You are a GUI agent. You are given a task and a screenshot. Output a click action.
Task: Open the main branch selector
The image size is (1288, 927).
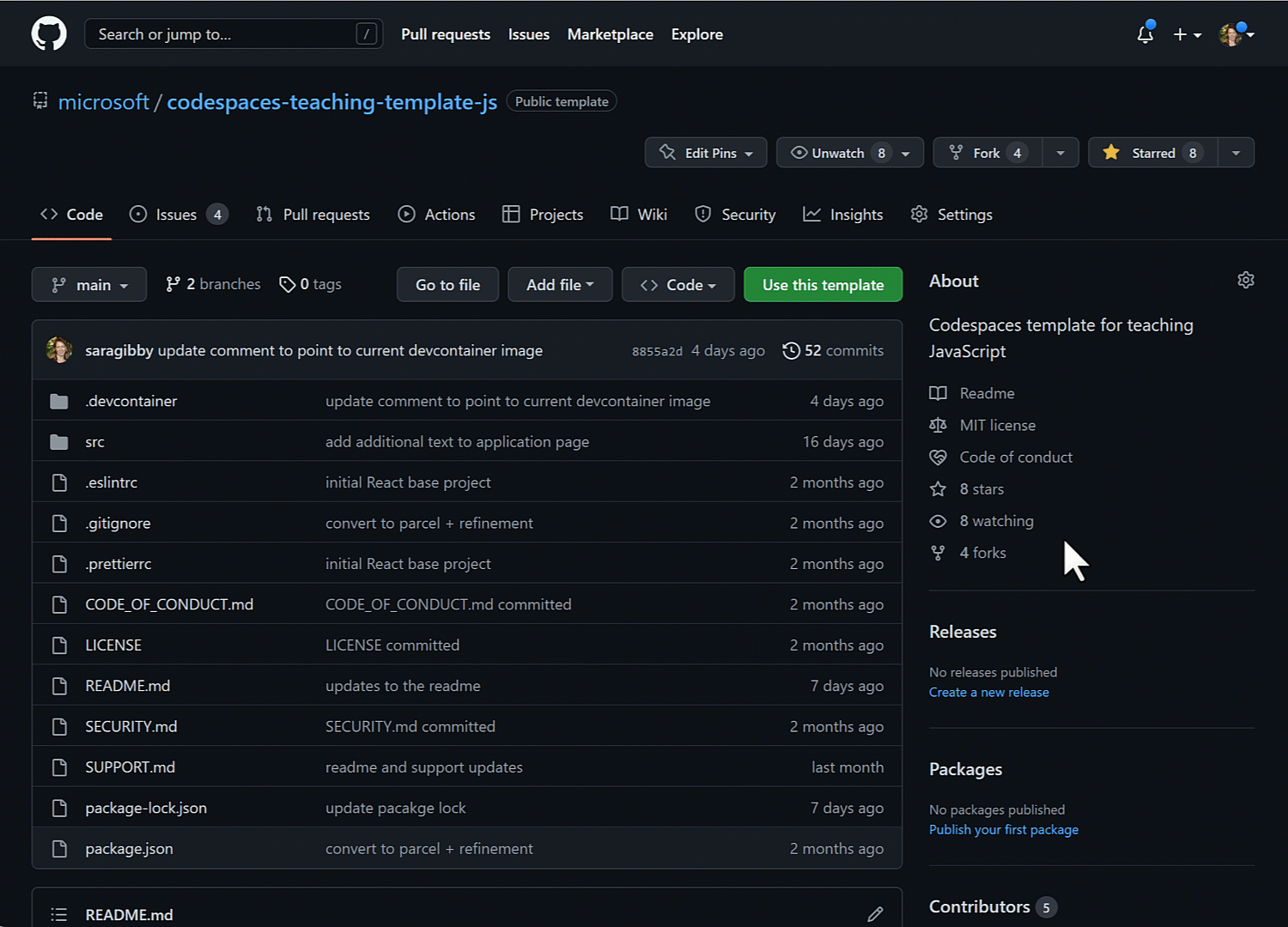point(89,285)
